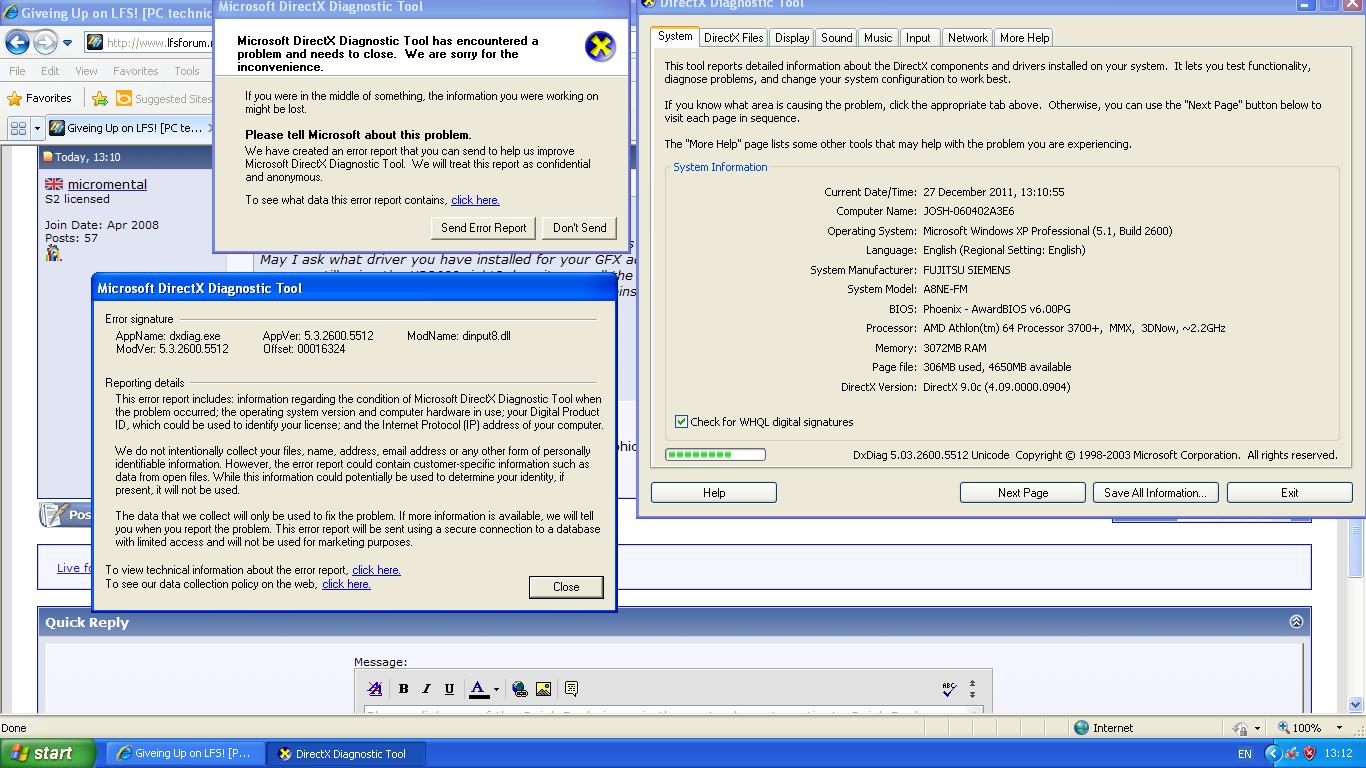Open the Suggested Sites Bing icon
1366x768 pixels.
[x=124, y=98]
